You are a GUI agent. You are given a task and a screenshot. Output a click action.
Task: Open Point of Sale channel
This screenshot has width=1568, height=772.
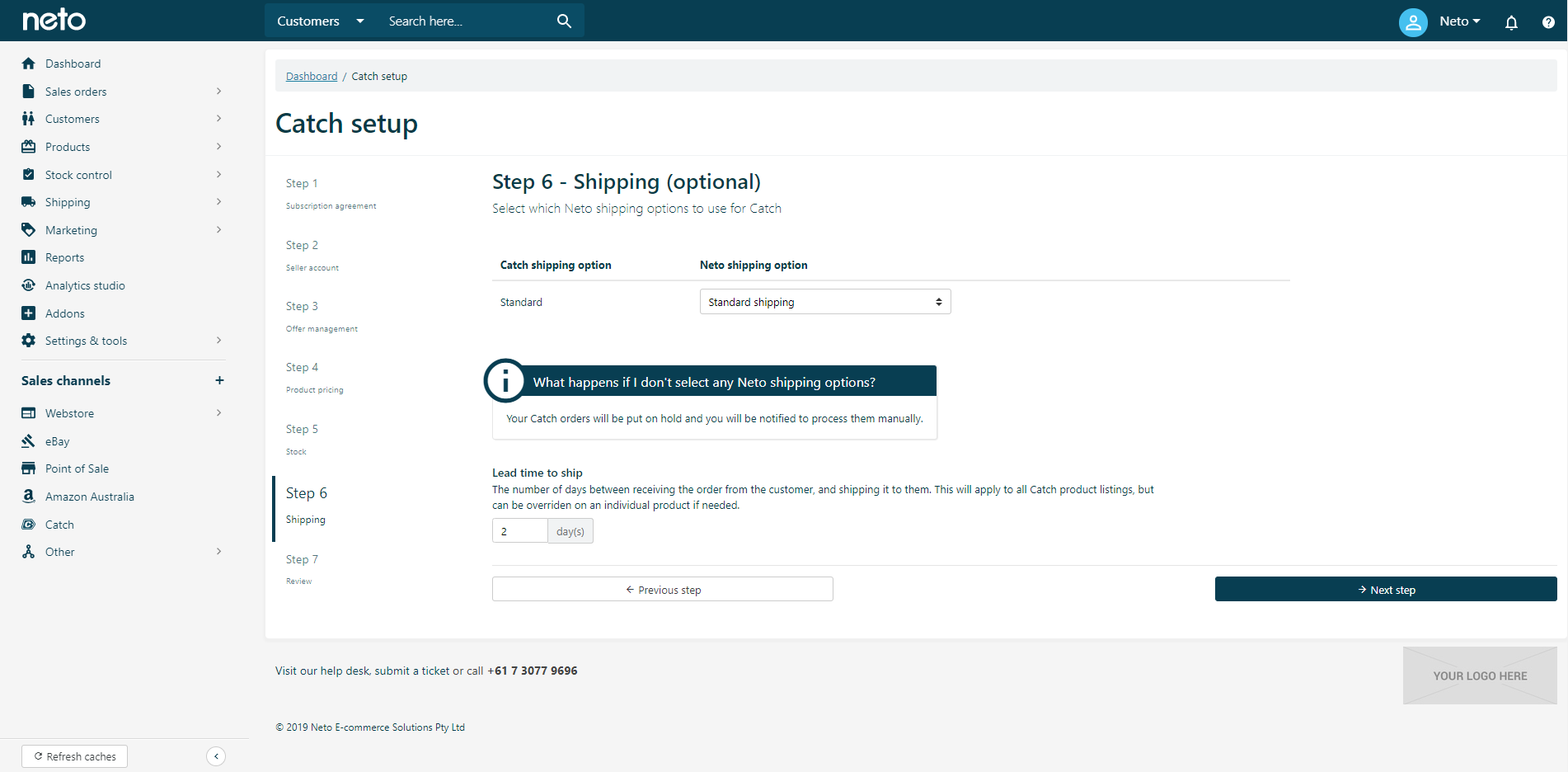(77, 468)
